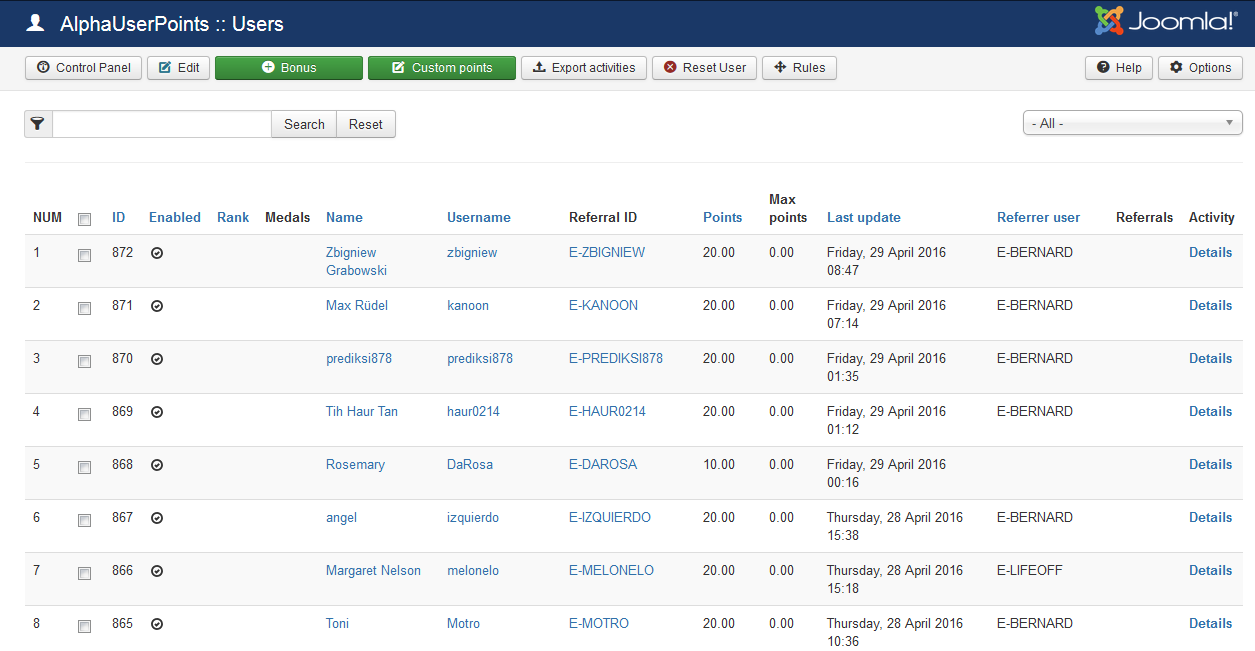Screen dimensions: 1255x651
Task: Open Zbigniew Grabowski name link
Action: click(356, 261)
